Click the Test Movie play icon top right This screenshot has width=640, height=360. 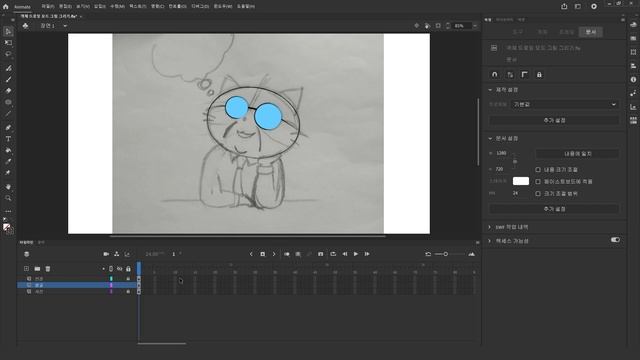coord(594,7)
